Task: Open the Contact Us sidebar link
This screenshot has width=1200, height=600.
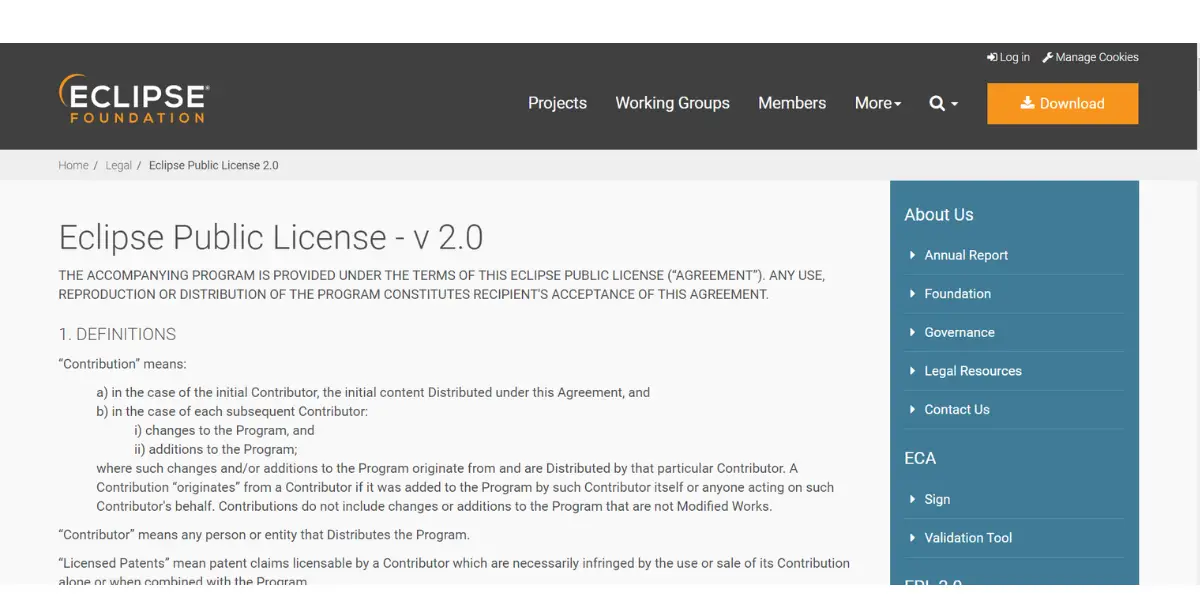Action: click(957, 409)
